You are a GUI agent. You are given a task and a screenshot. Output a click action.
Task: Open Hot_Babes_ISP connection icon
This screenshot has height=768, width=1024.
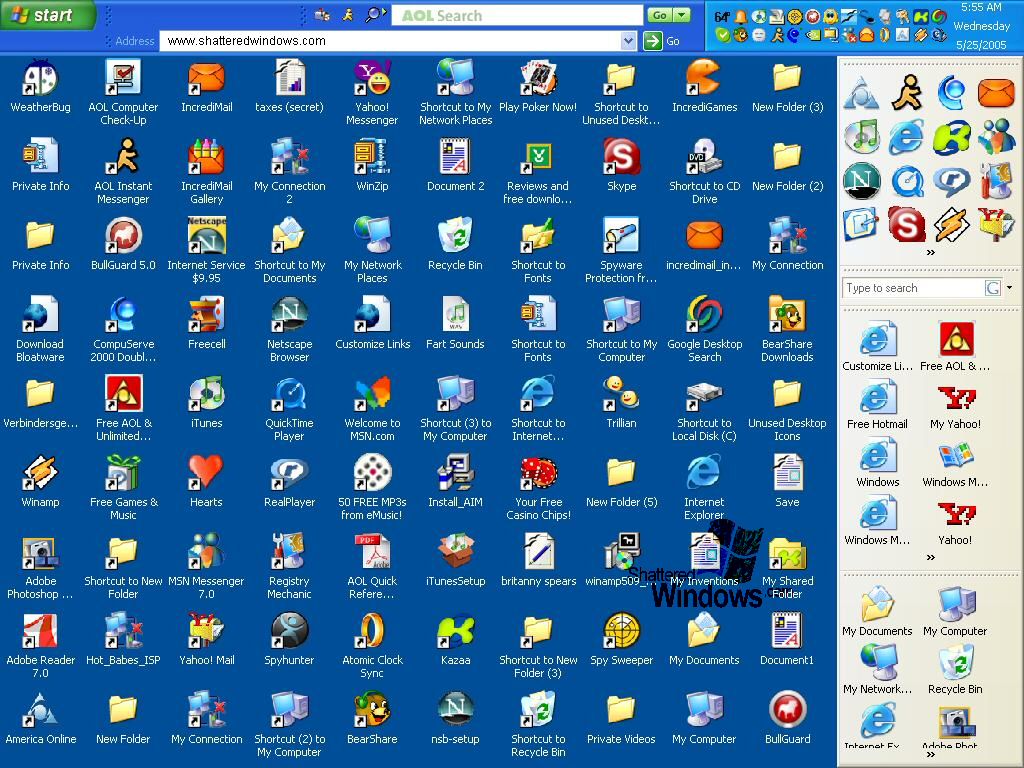[123, 639]
